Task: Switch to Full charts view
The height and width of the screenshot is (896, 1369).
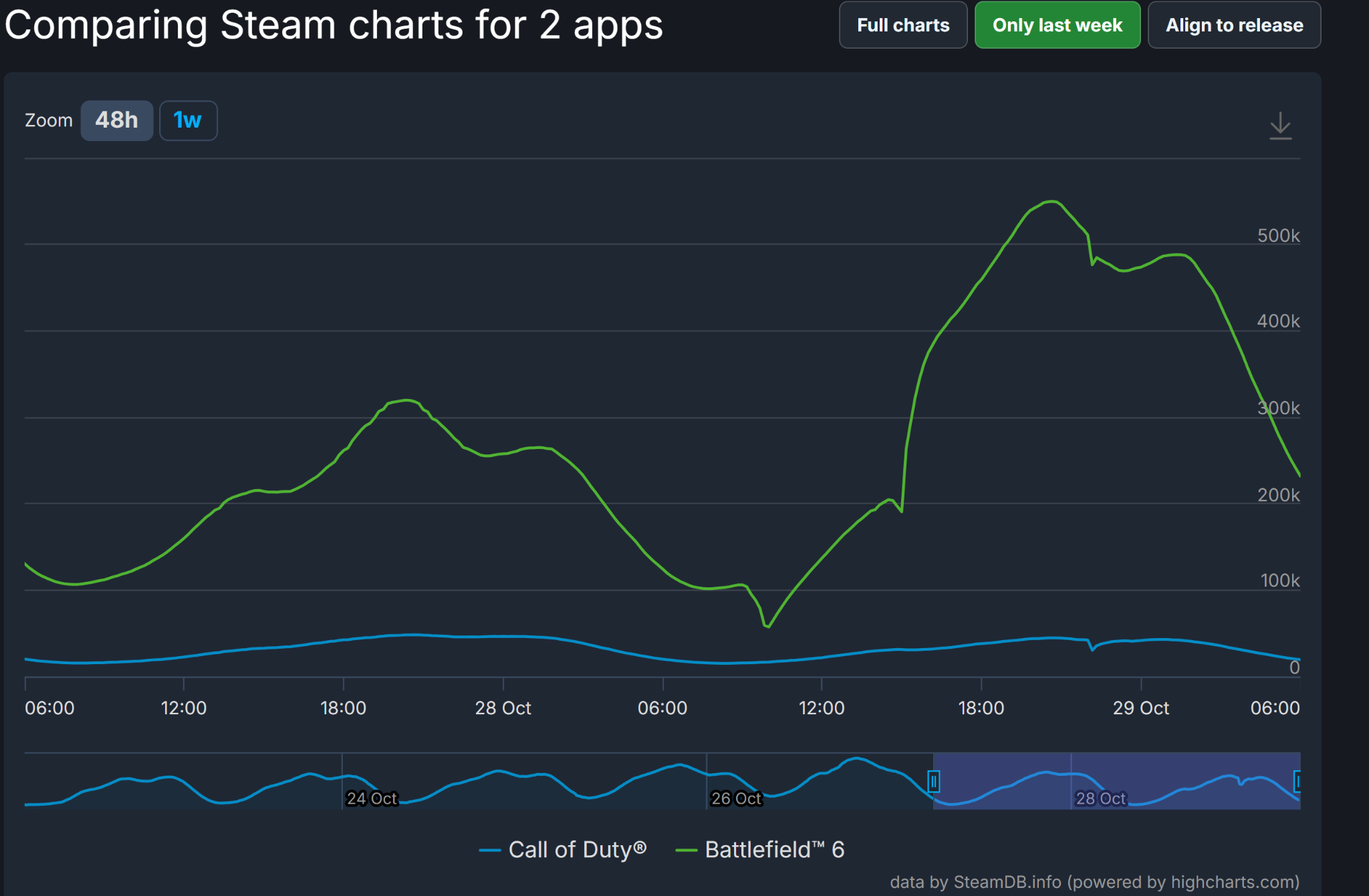Action: 902,25
